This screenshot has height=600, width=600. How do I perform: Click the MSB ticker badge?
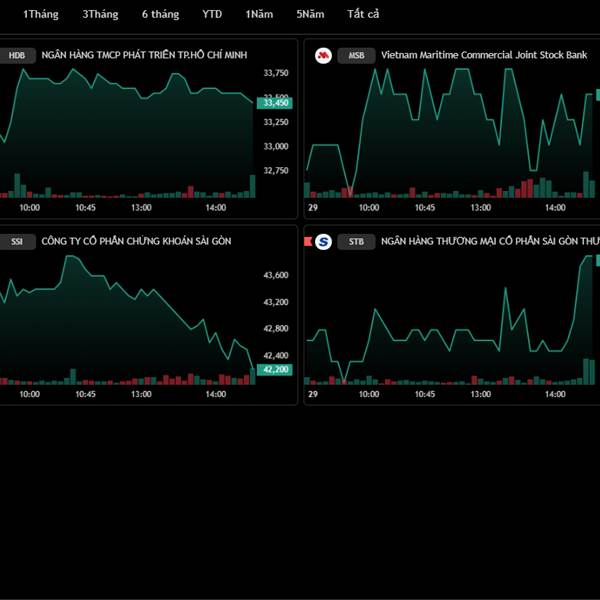(x=356, y=55)
